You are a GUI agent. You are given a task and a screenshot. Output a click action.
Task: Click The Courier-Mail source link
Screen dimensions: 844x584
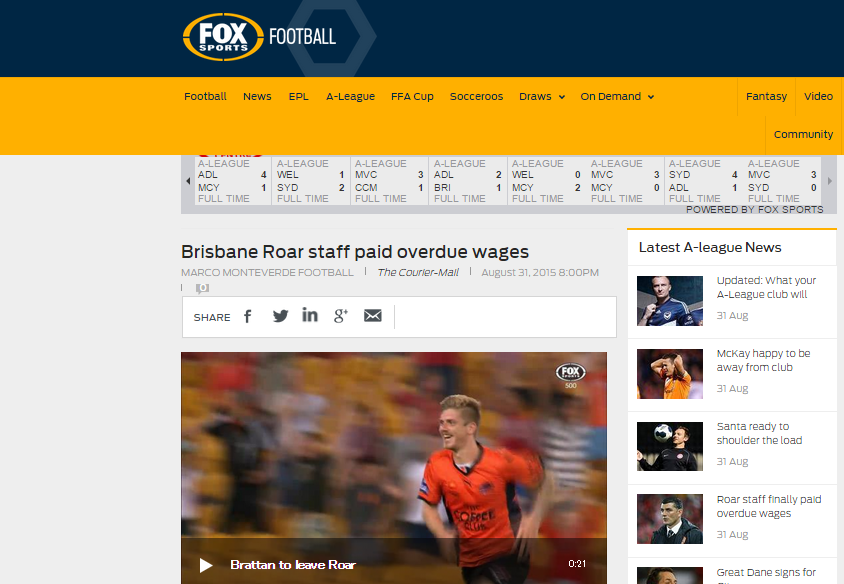[418, 272]
